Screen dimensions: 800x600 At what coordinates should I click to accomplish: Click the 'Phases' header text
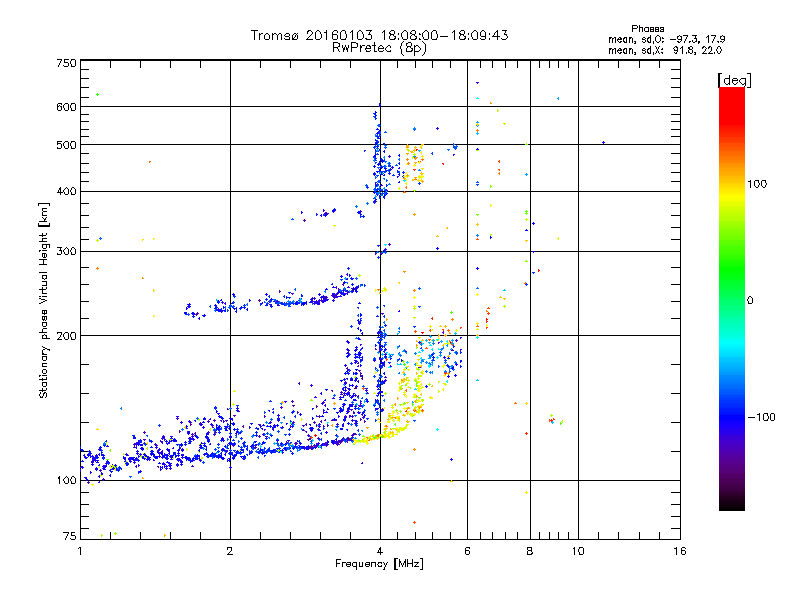[647, 29]
